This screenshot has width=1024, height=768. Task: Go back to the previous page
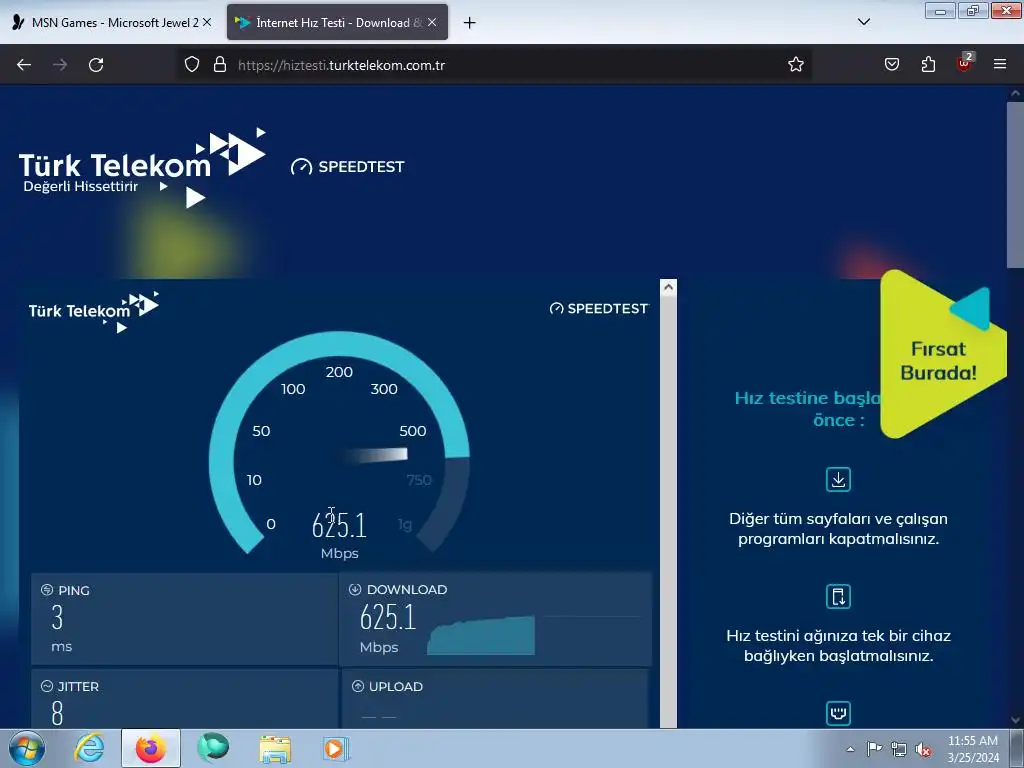(x=24, y=65)
